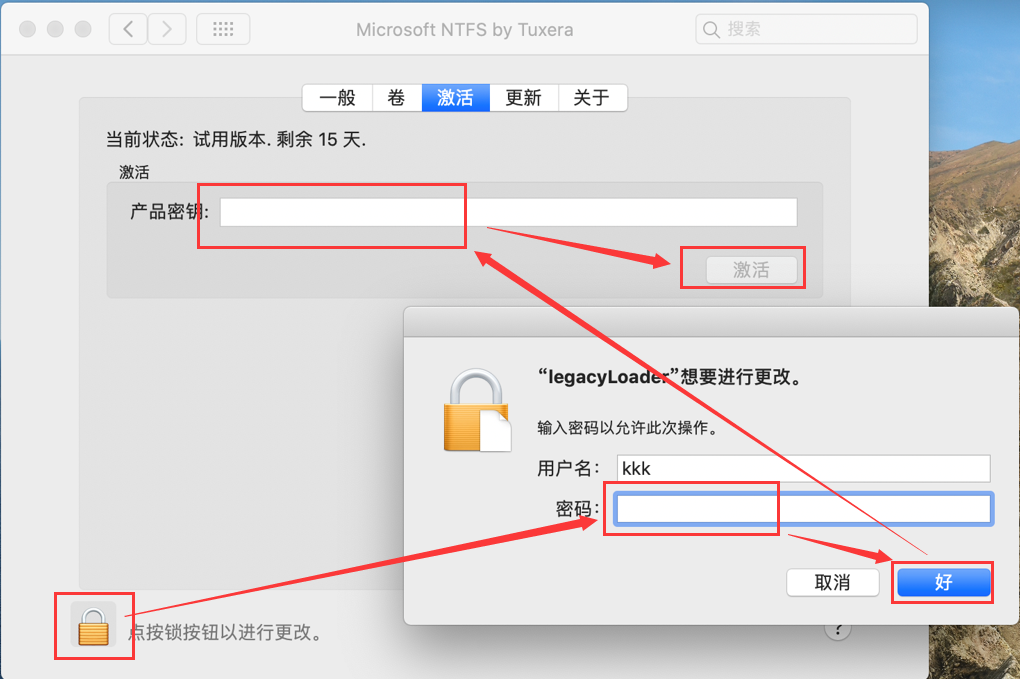The height and width of the screenshot is (679, 1020).
Task: Minimize the preferences window
Action: (55, 29)
